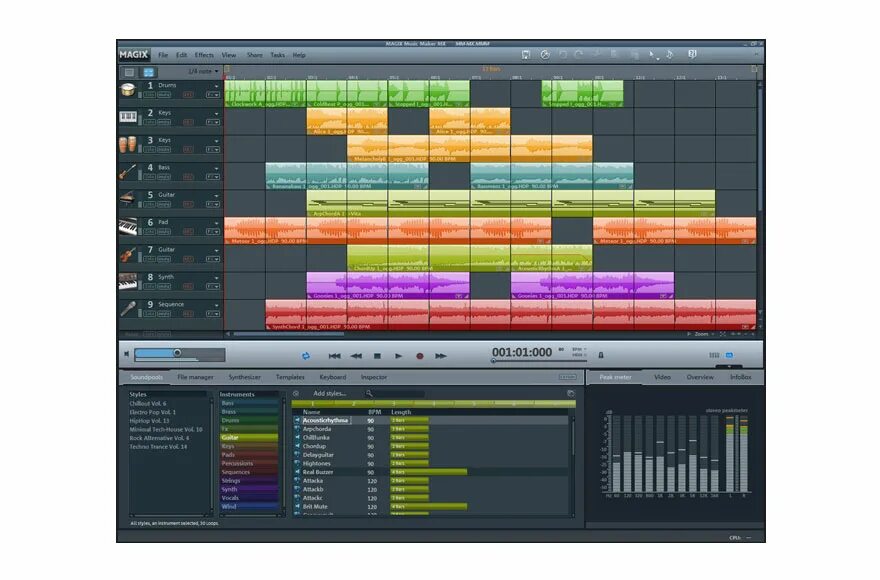The width and height of the screenshot is (880, 580).
Task: Toggle loop playback button
Action: (306, 356)
